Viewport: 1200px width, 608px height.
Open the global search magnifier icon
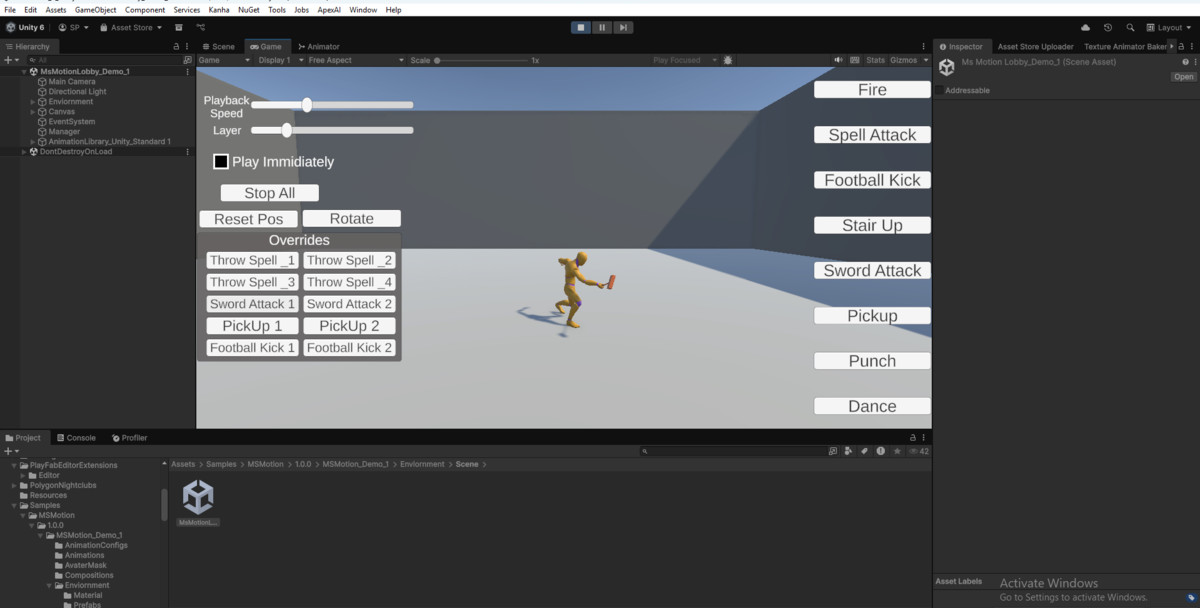(x=1130, y=28)
